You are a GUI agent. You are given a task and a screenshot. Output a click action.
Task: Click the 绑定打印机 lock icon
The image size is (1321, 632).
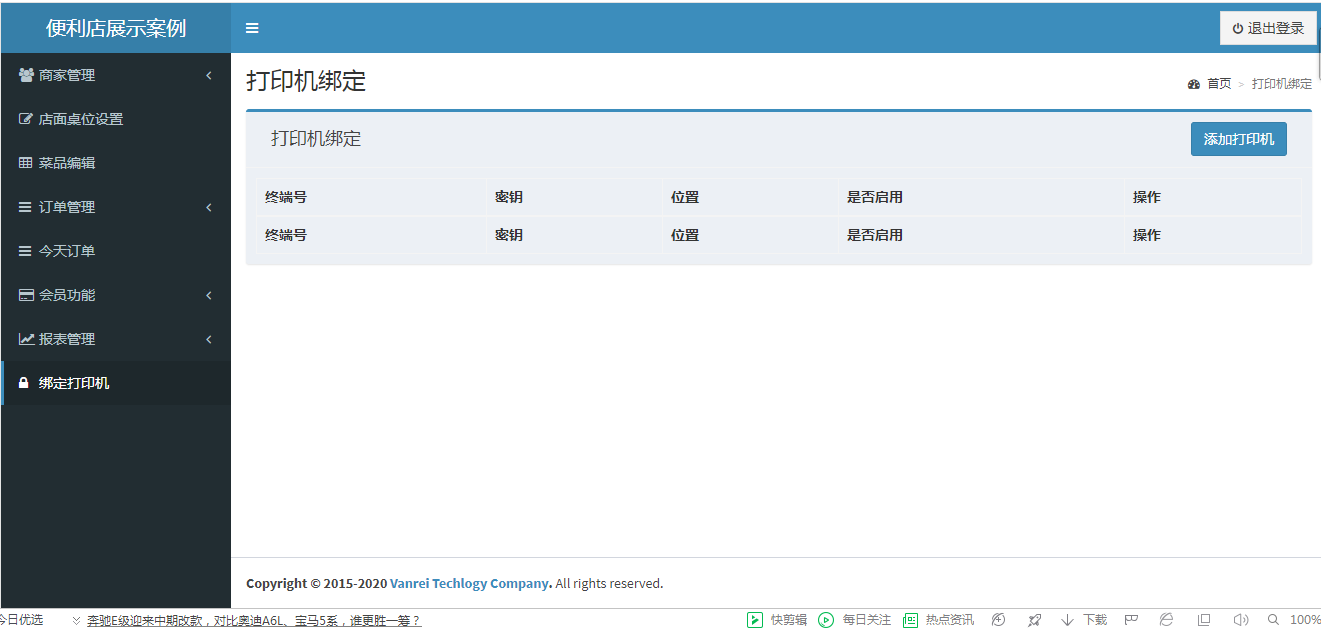[25, 383]
